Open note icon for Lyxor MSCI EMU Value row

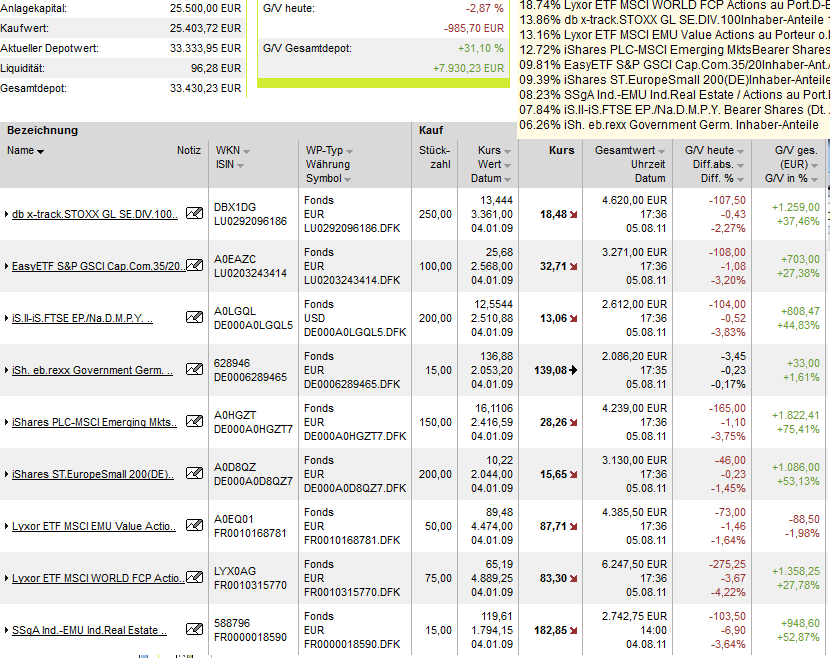pos(194,525)
